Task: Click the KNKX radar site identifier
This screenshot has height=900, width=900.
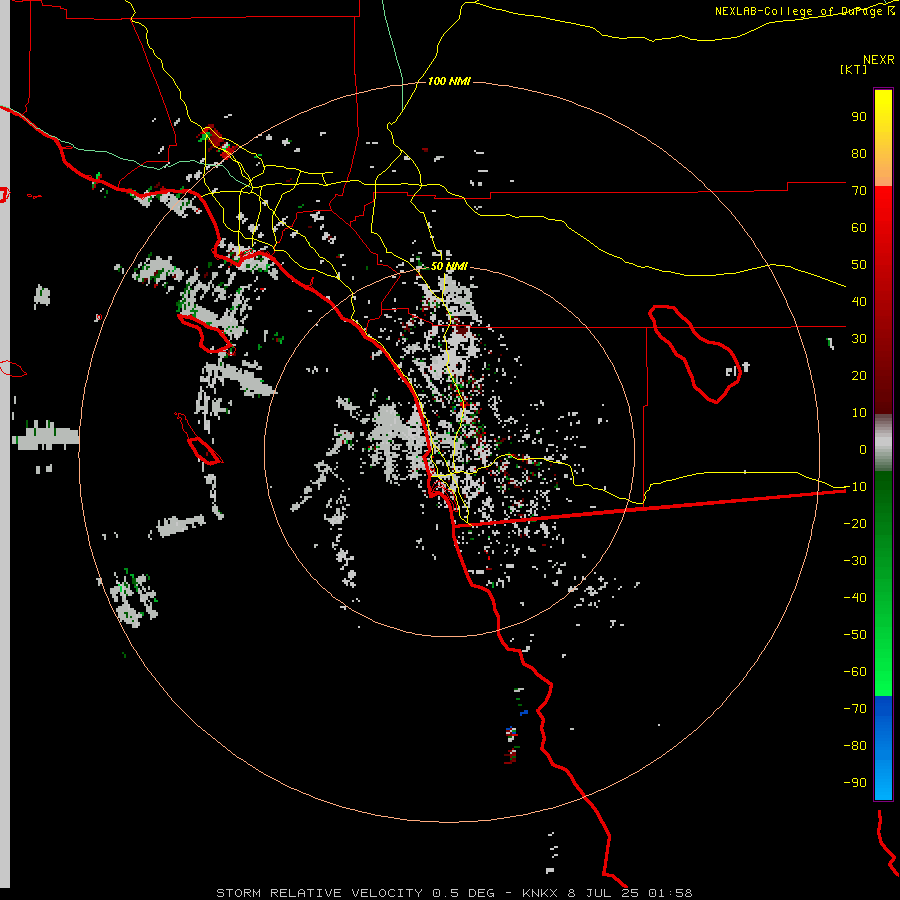Action: click(540, 893)
